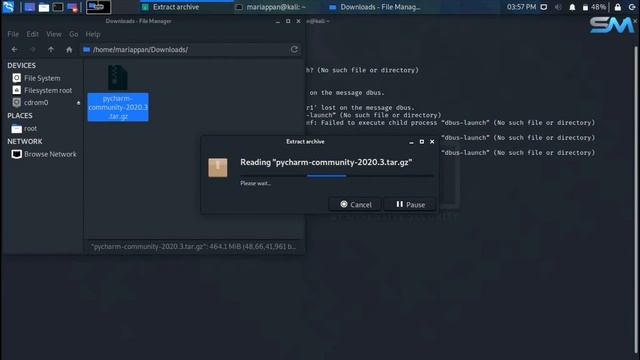Launch the terminal emulator panel icon
640x360 pixels.
pos(58,7)
